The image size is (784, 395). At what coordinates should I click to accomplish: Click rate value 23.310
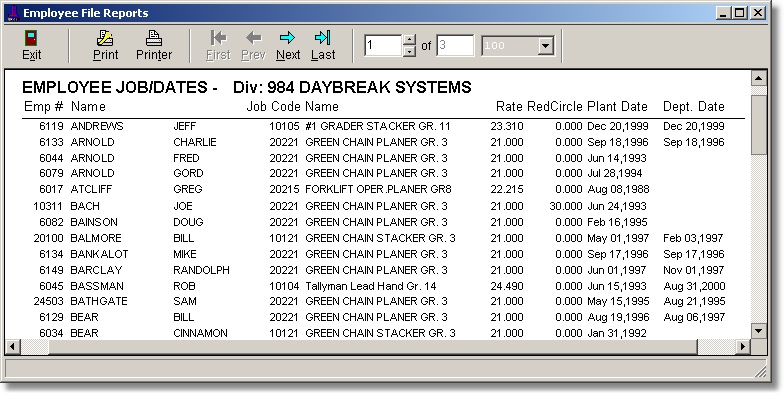coord(507,126)
